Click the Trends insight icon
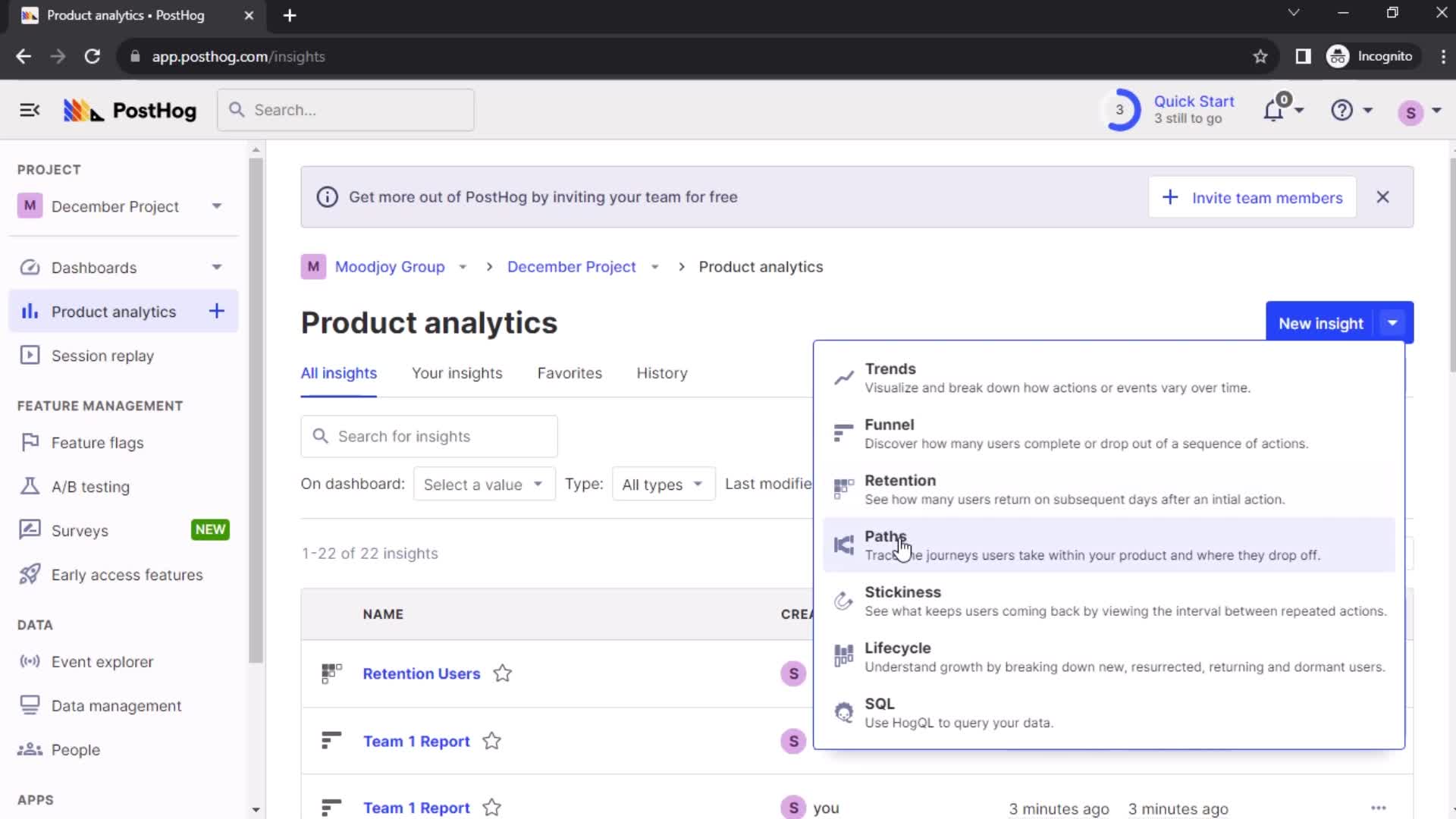This screenshot has height=819, width=1456. [843, 378]
